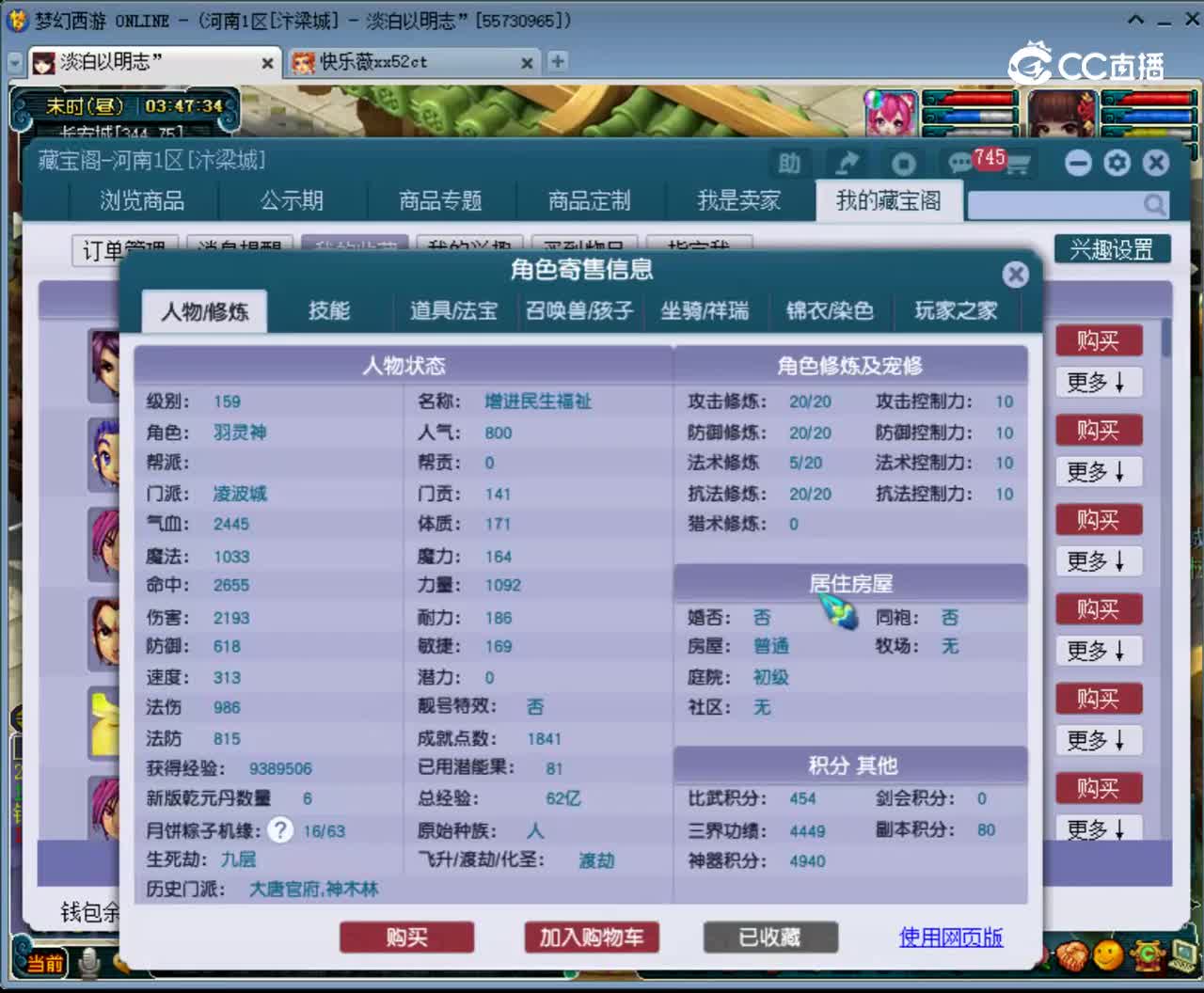
Task: Switch to the 道具/法宝 tab
Action: (453, 311)
